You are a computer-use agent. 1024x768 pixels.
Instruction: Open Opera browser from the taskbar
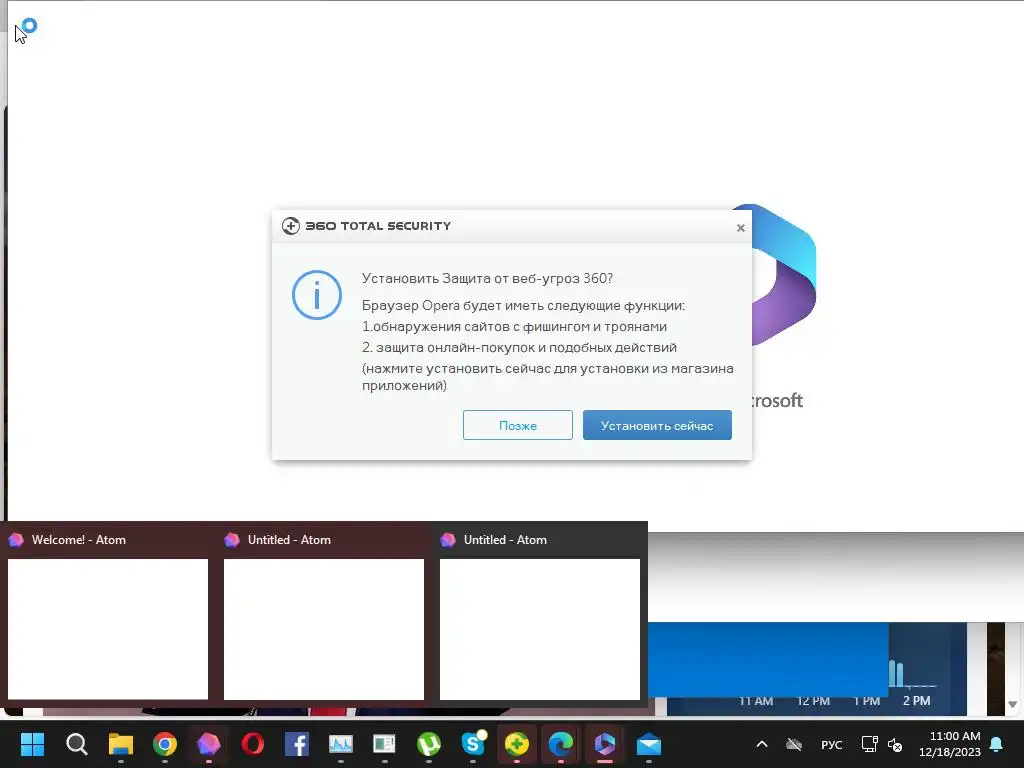coord(253,744)
